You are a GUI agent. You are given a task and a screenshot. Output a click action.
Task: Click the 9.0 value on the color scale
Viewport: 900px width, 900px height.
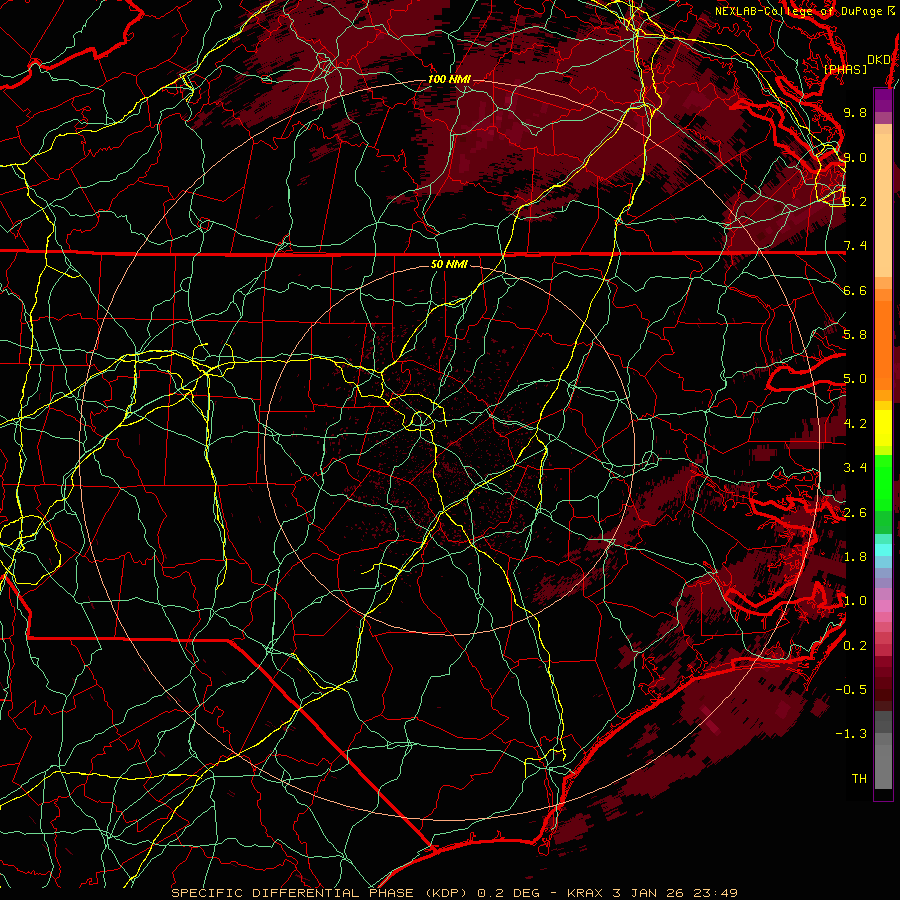[855, 157]
